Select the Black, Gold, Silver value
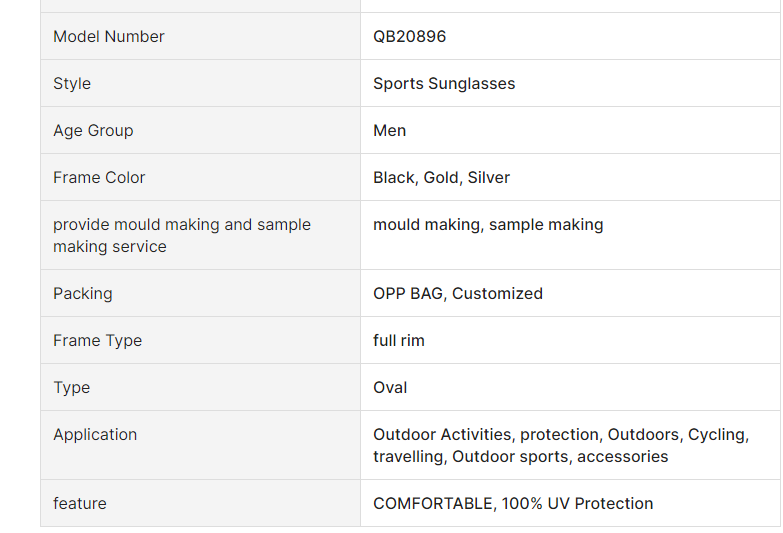 442,178
